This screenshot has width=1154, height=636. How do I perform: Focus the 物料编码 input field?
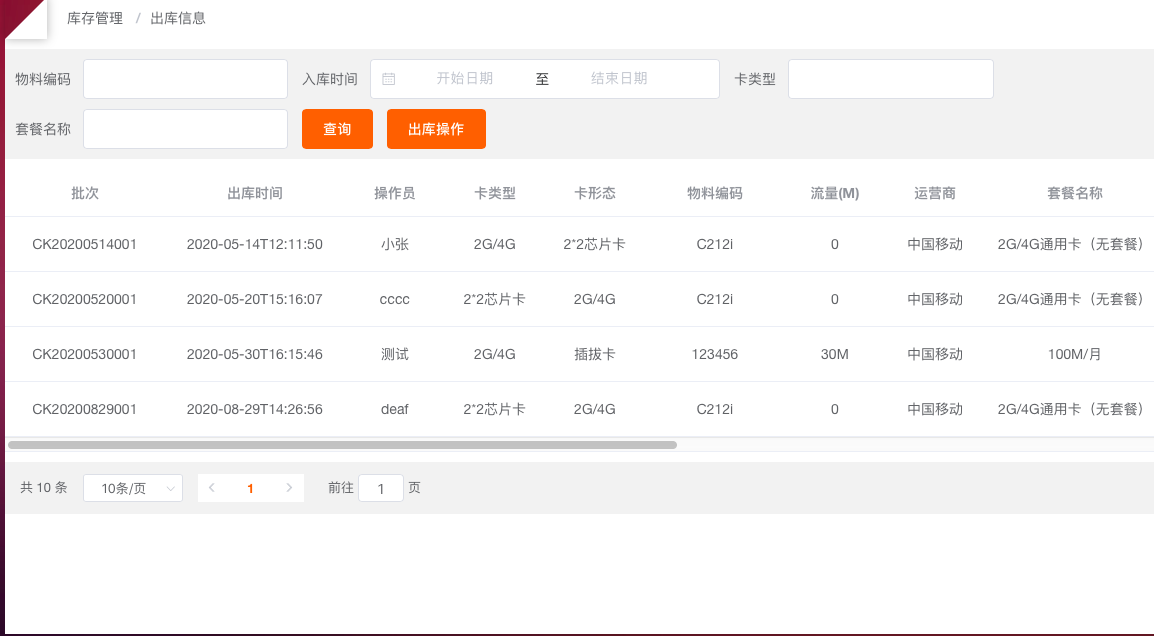tap(185, 79)
